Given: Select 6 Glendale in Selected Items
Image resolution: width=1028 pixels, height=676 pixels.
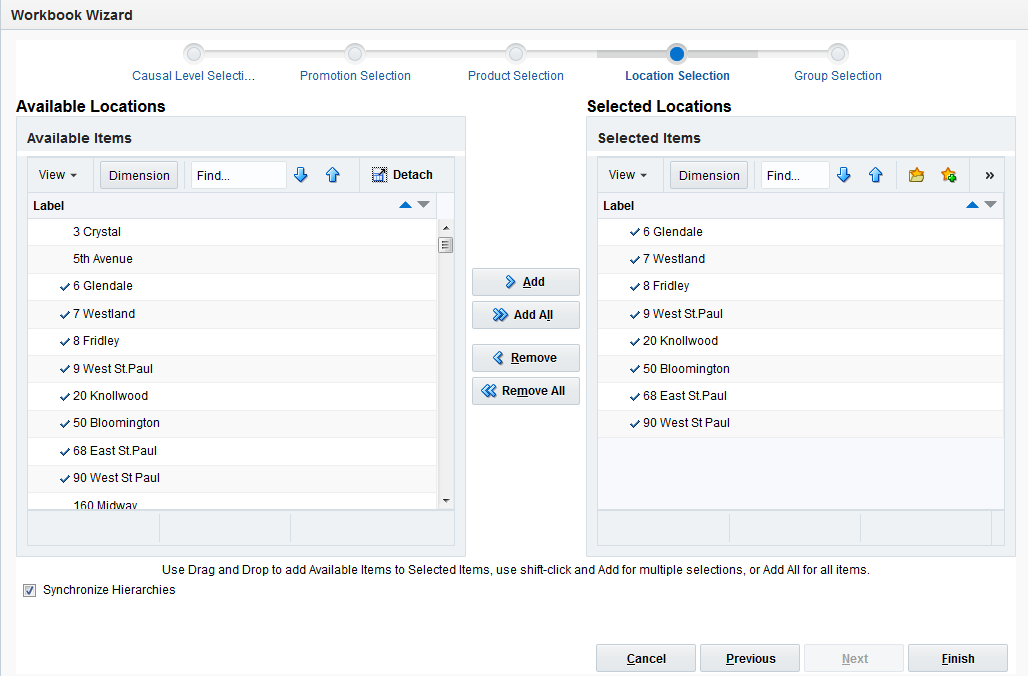Looking at the screenshot, I should click(801, 232).
